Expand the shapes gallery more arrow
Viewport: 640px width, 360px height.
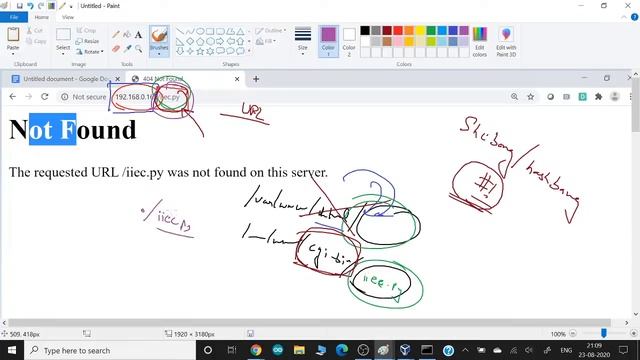pyautogui.click(x=249, y=51)
